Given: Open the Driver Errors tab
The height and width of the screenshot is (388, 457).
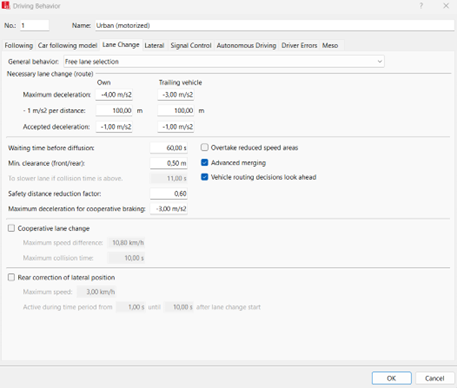Looking at the screenshot, I should (x=299, y=45).
